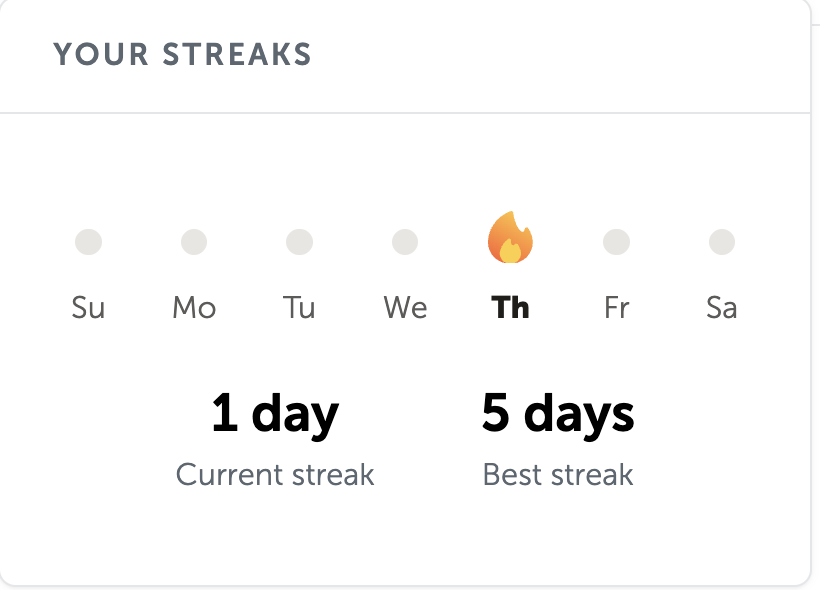The width and height of the screenshot is (820, 590).
Task: Click the Su day label
Action: click(89, 307)
